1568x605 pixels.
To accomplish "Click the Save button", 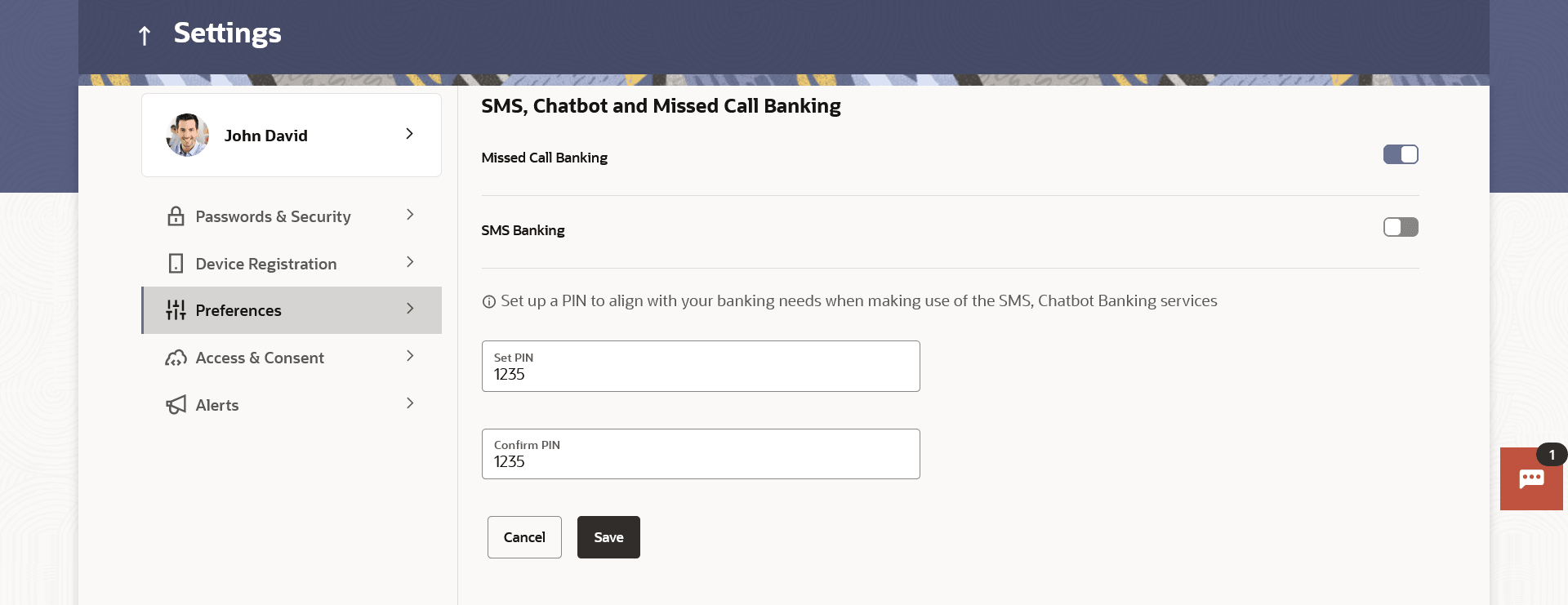I will (608, 537).
